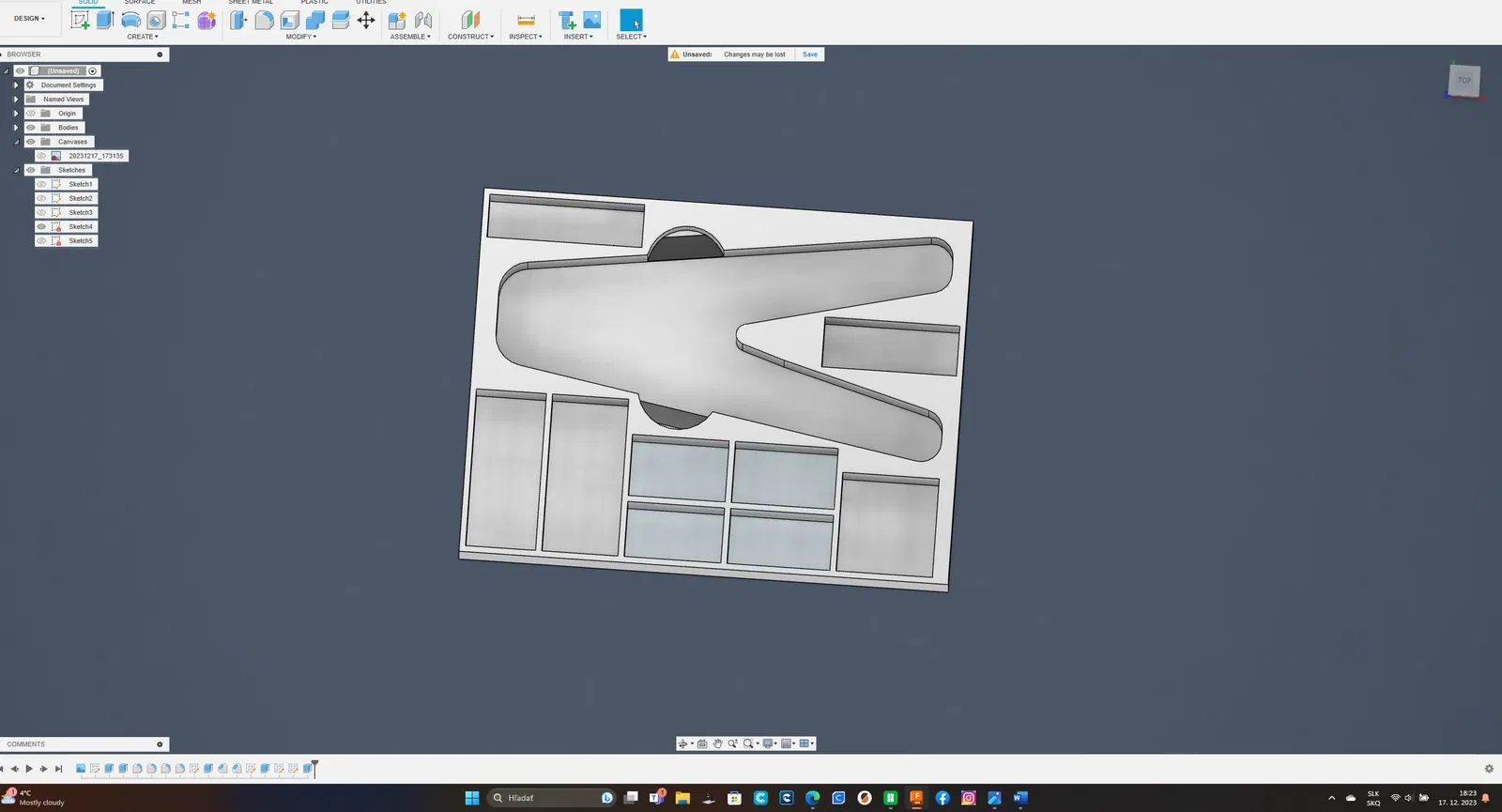Select the Press Pull tool
Image resolution: width=1502 pixels, height=812 pixels.
click(x=238, y=20)
